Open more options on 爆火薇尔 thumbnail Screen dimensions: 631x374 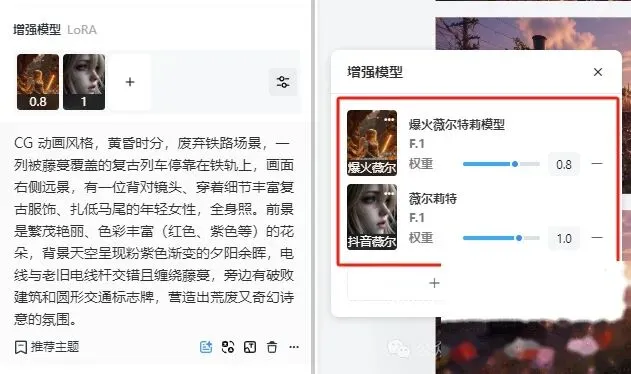tap(389, 120)
